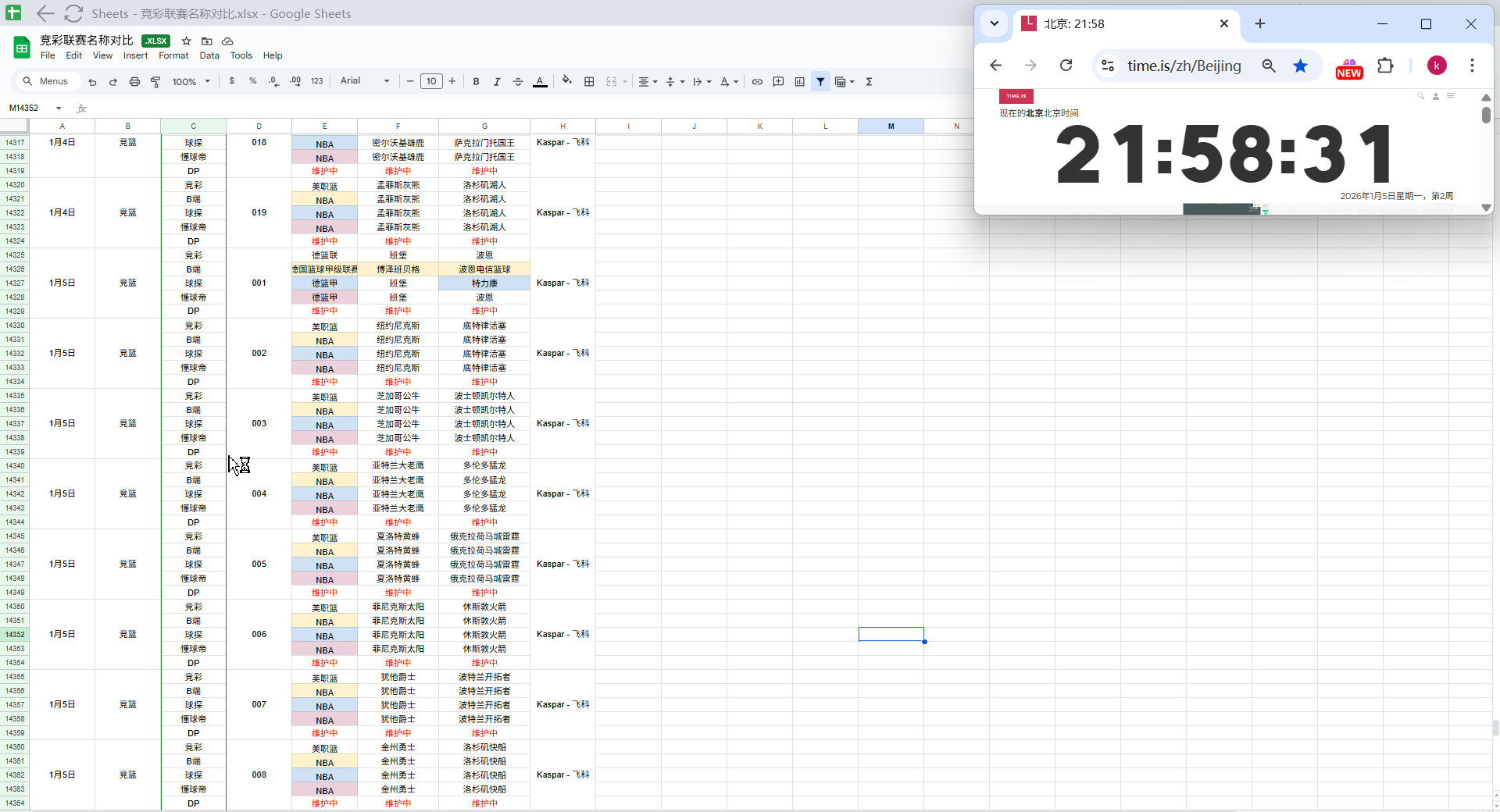Click the font size field showing 10
This screenshot has height=812, width=1500.
point(431,81)
